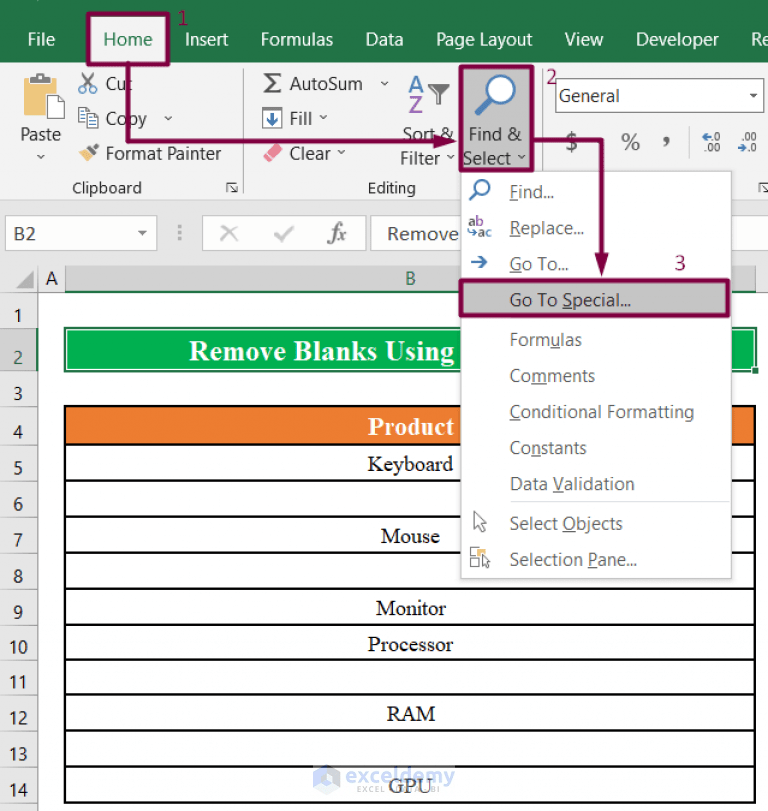Choose Find... from the menu
Viewport: 768px width, 811px height.
point(596,192)
